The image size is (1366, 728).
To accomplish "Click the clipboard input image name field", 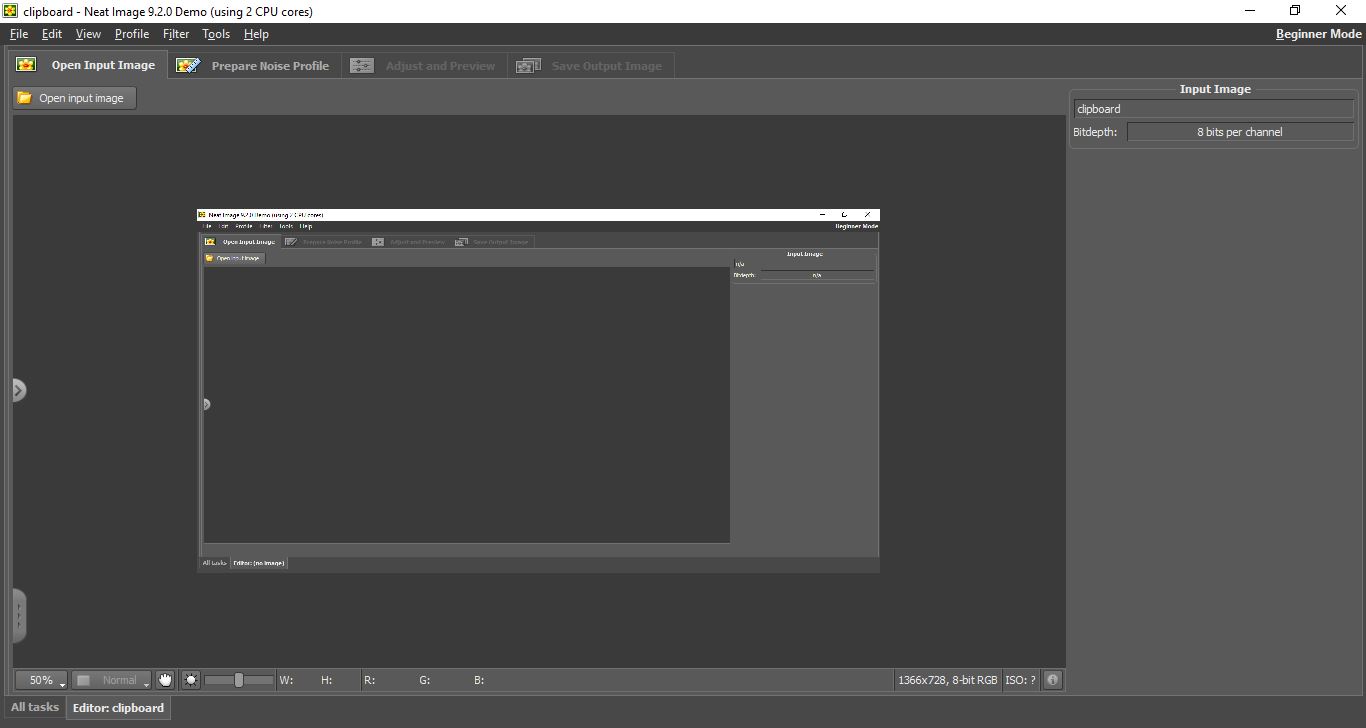I will (1214, 109).
